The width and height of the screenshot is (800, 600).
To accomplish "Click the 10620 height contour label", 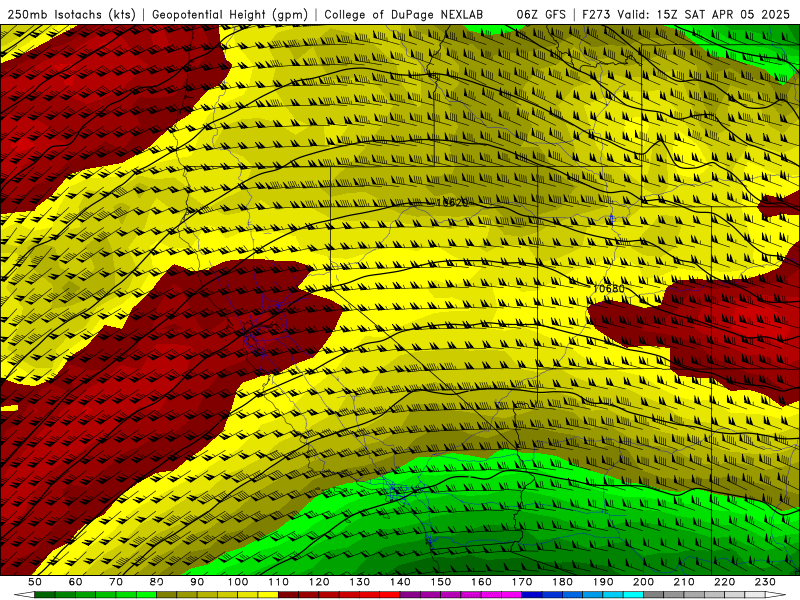I will [x=452, y=203].
